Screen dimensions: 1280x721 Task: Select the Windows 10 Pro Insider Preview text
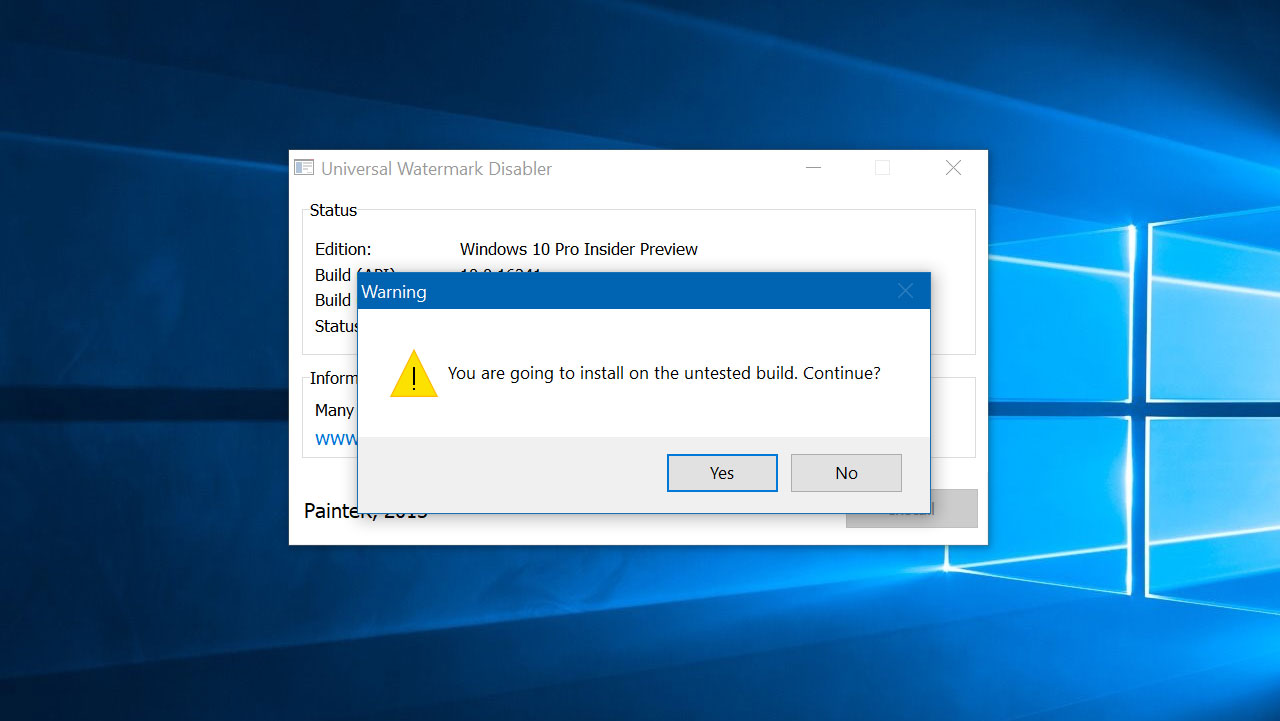[x=578, y=249]
